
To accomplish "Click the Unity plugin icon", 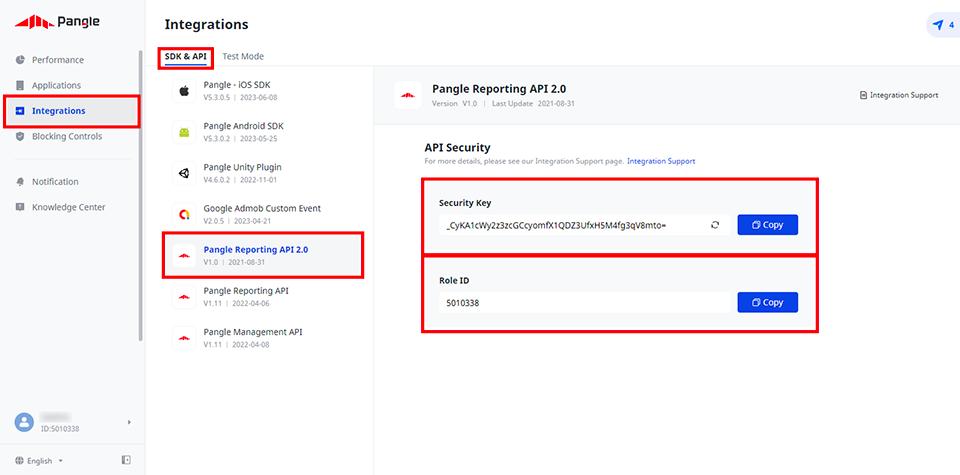I will pyautogui.click(x=184, y=173).
